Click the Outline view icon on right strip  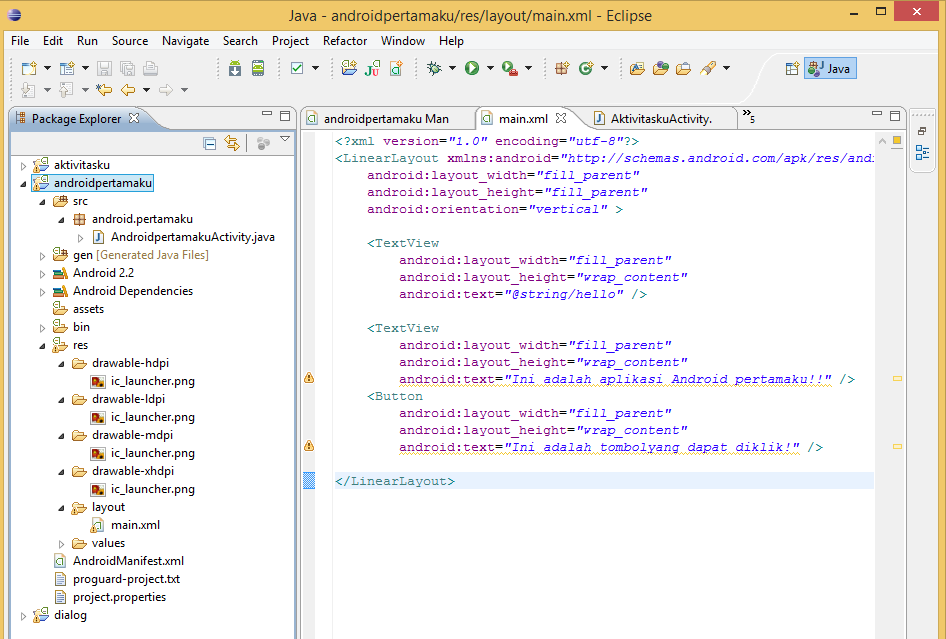click(x=922, y=152)
